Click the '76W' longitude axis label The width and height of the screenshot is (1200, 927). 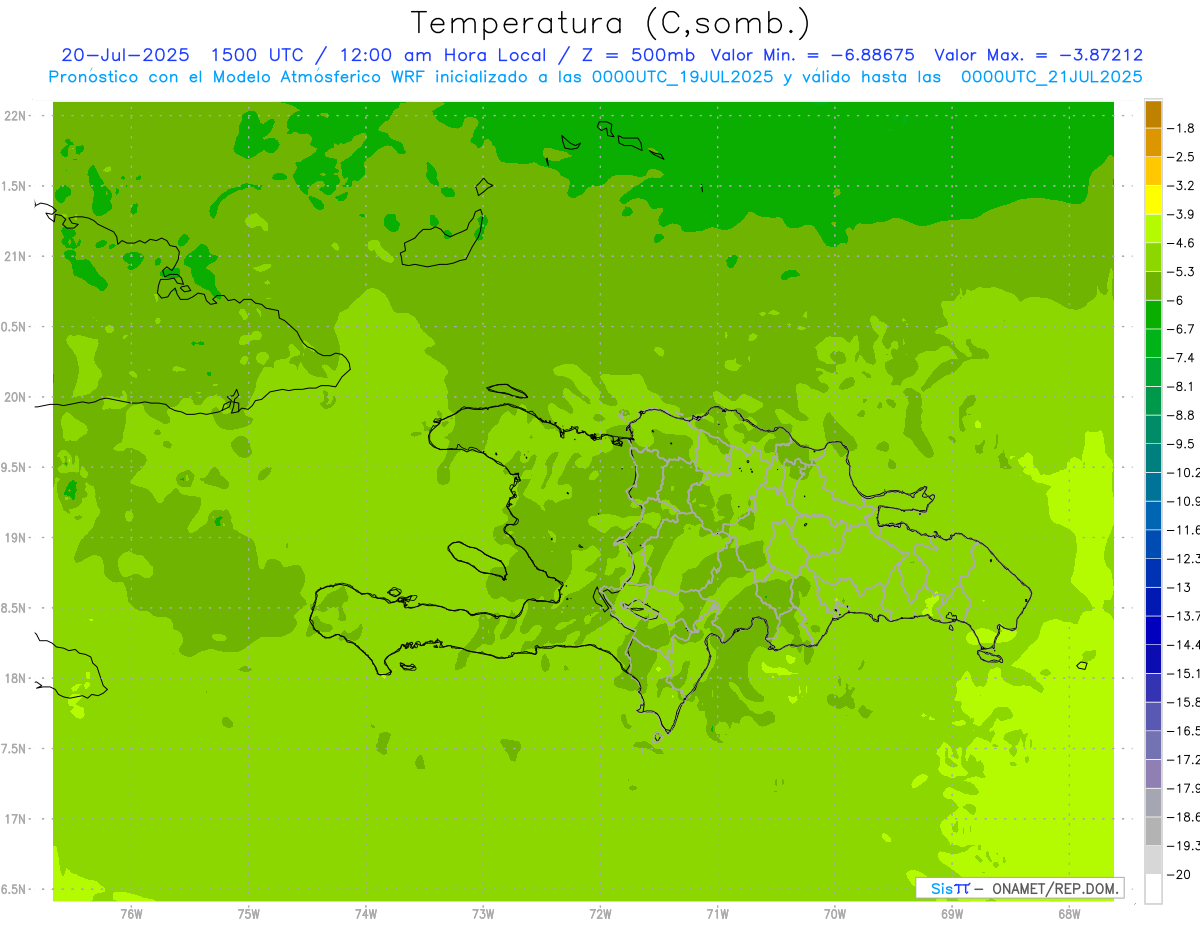pos(131,914)
